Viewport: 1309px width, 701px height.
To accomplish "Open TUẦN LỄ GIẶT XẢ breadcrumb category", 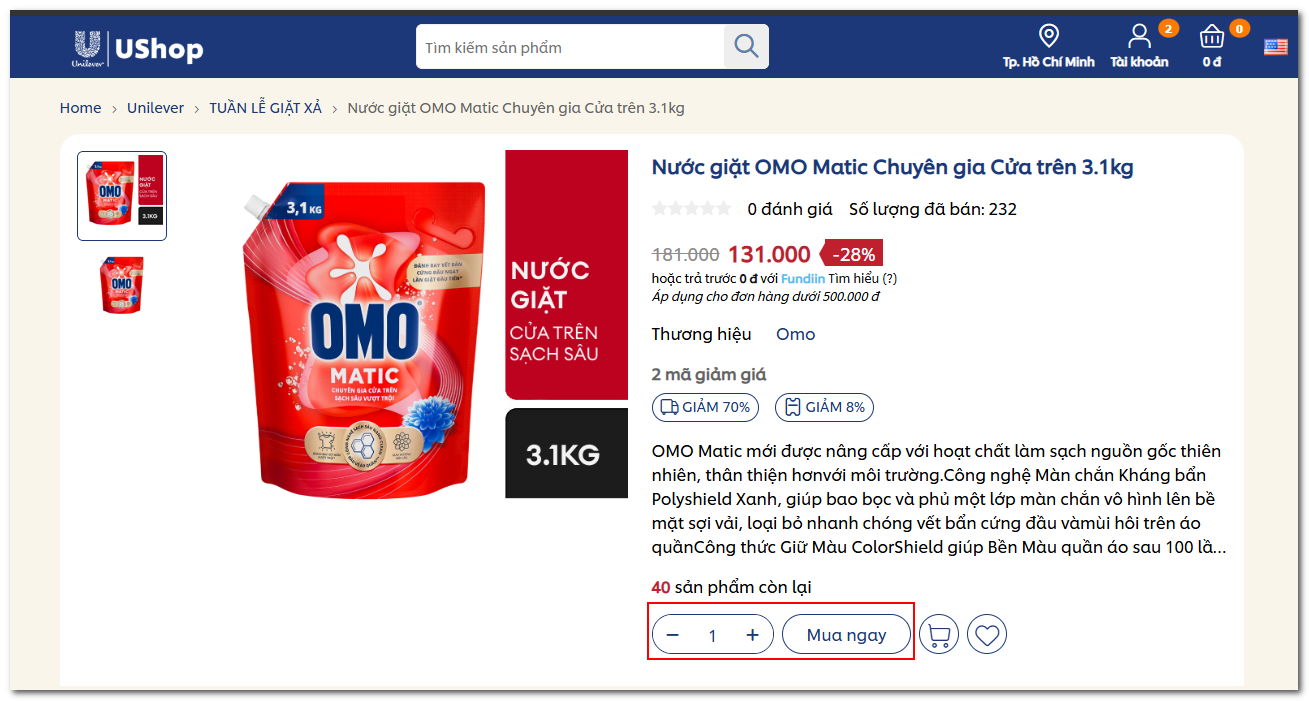I will click(x=265, y=108).
